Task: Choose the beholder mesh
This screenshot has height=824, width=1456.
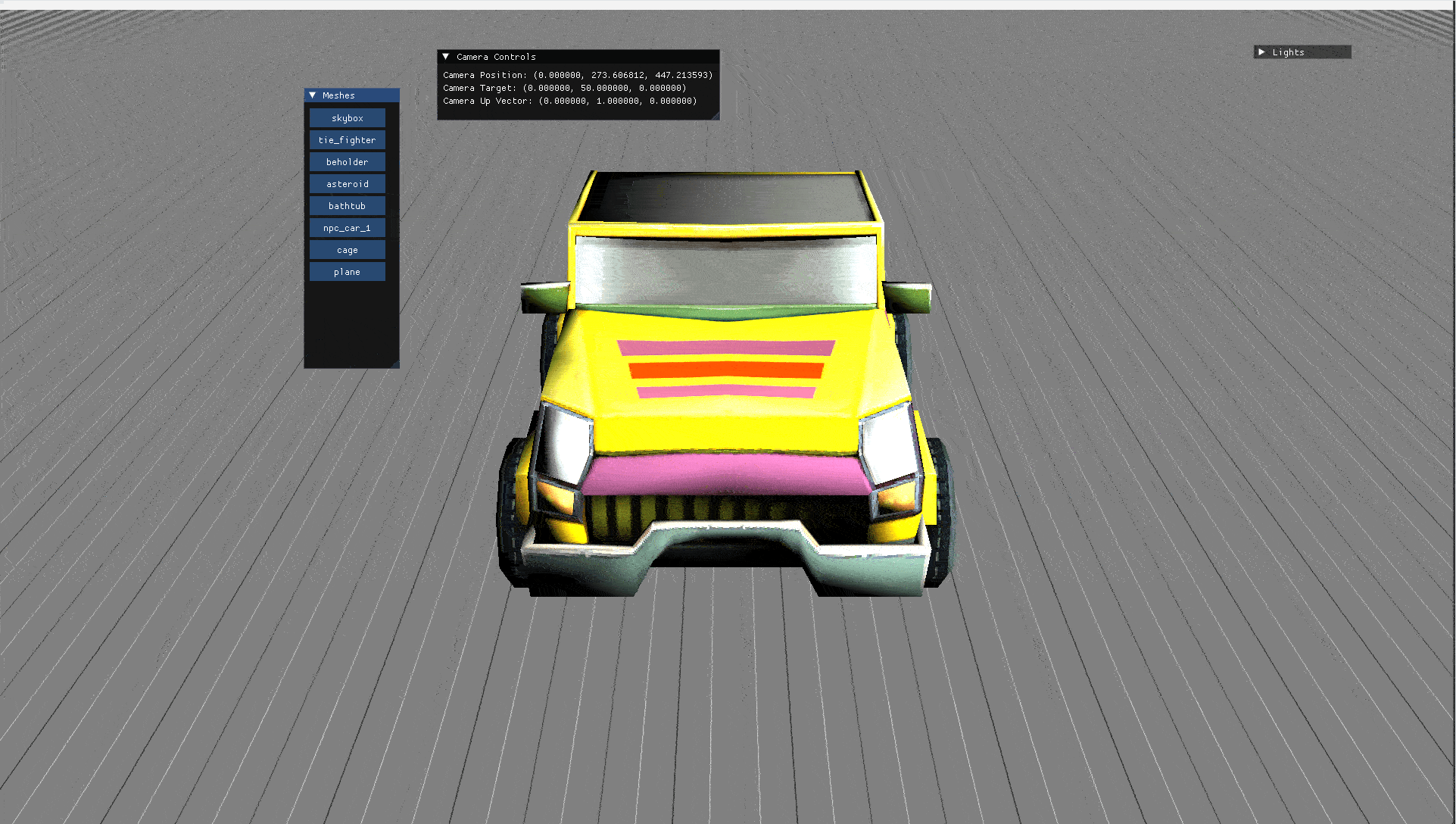Action: pos(347,162)
